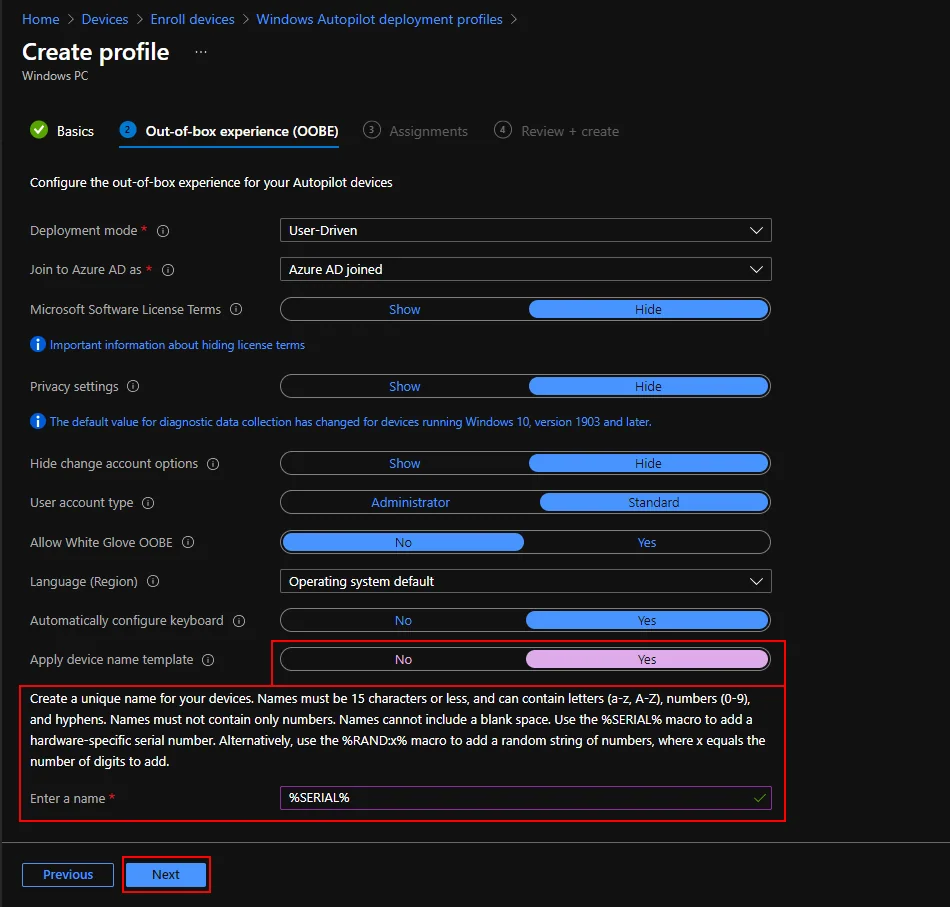
Task: Click blue info icon beside license terms notice
Action: pyautogui.click(x=38, y=345)
